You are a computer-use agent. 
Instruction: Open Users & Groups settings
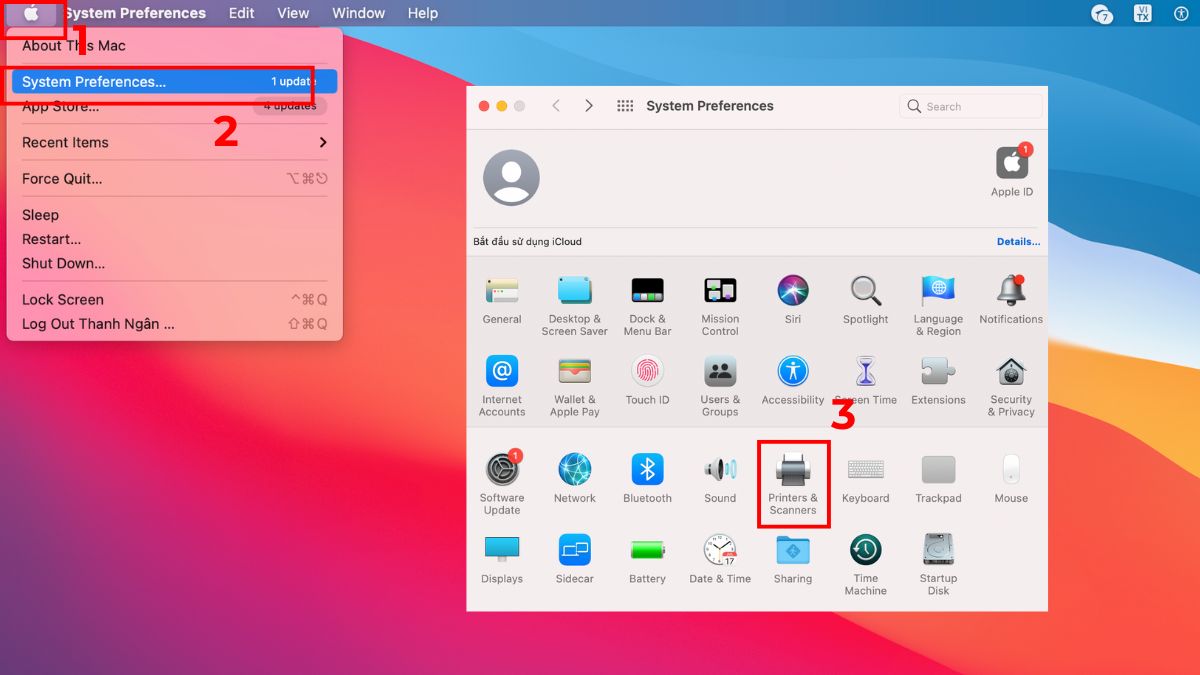(x=720, y=386)
